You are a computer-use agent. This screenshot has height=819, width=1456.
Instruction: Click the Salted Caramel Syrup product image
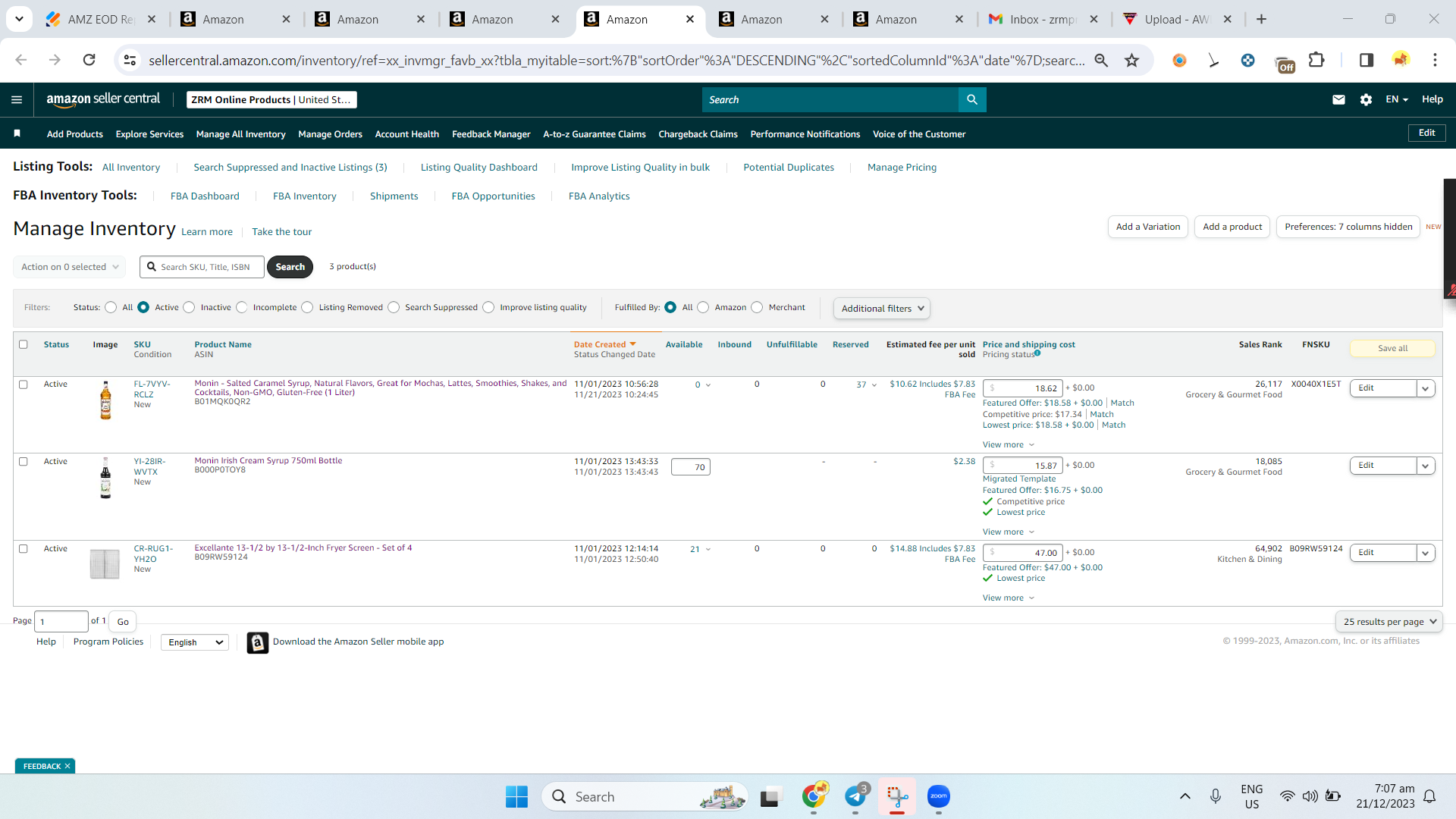(x=105, y=400)
